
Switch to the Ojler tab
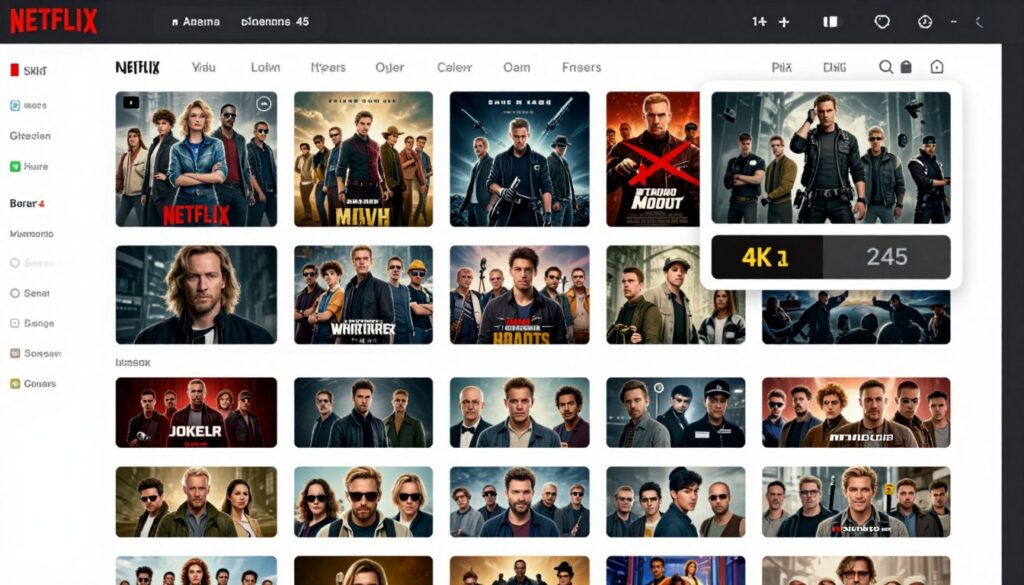389,67
